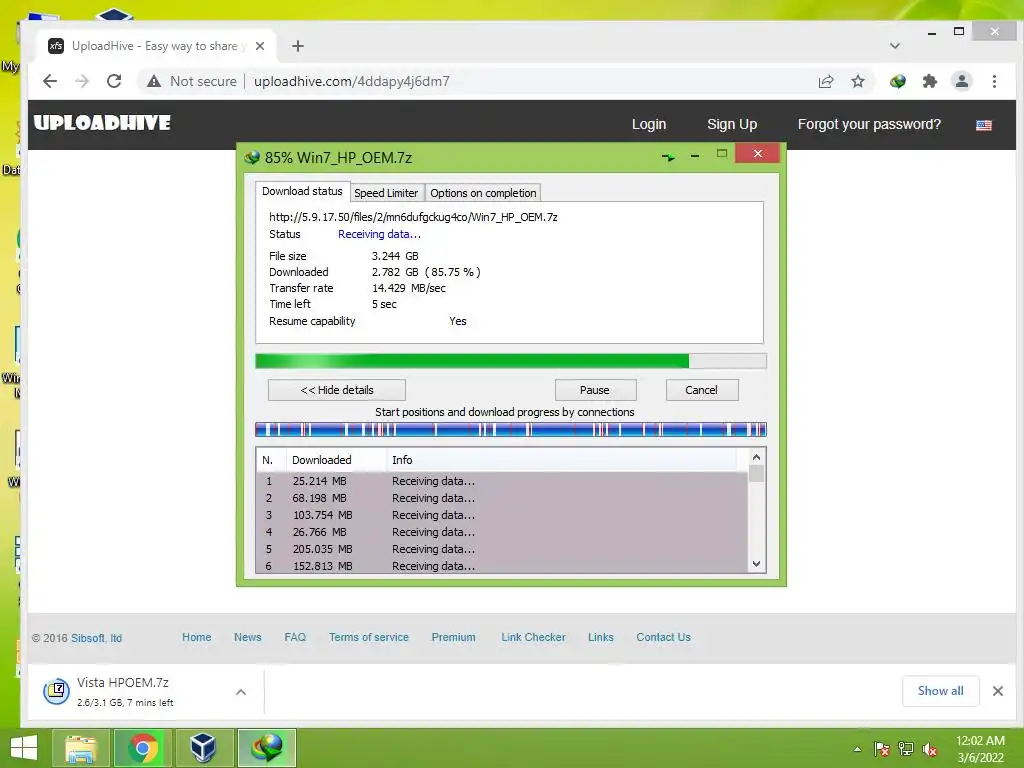Open VirtualBox from the taskbar

pos(203,748)
